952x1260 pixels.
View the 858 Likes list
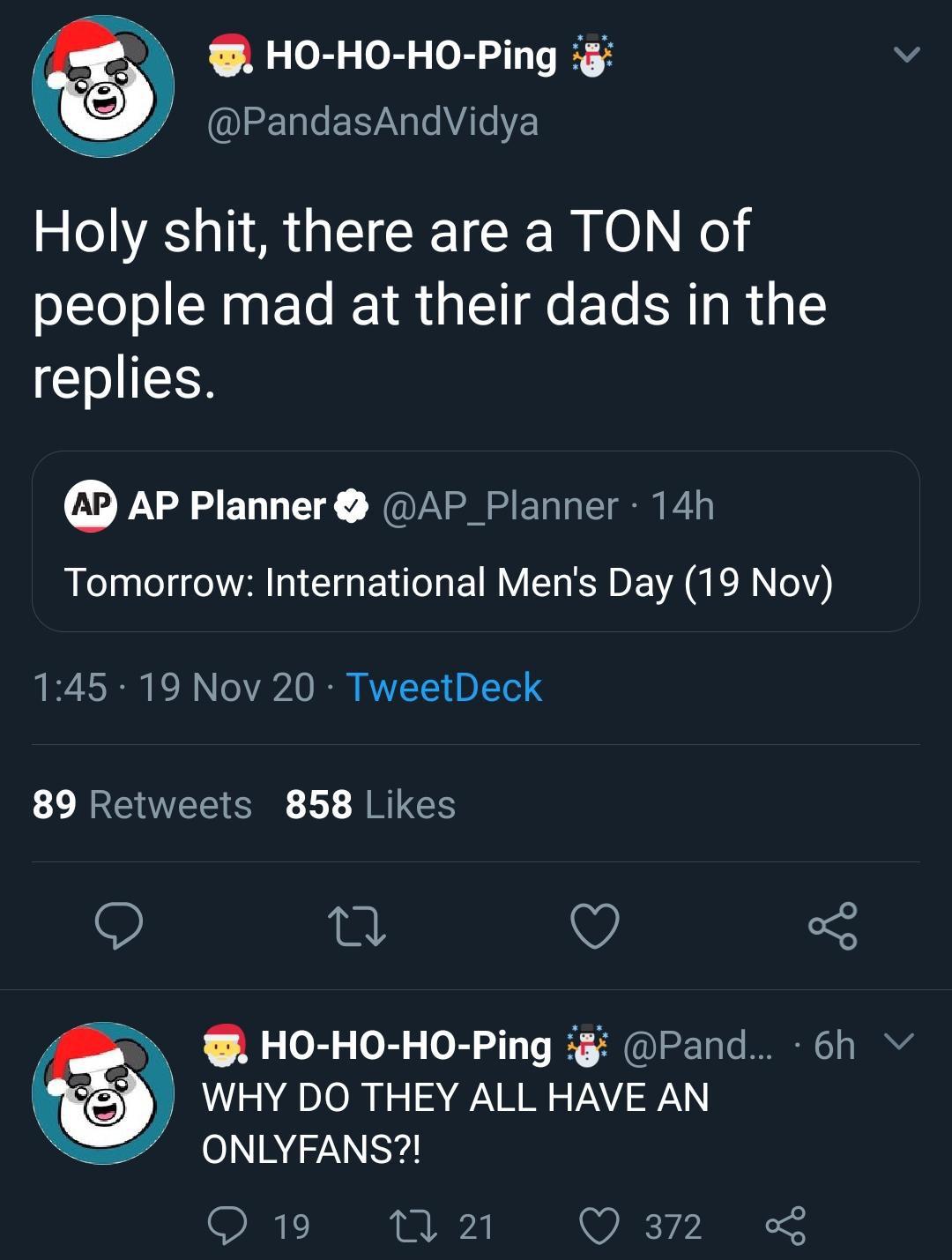click(370, 804)
